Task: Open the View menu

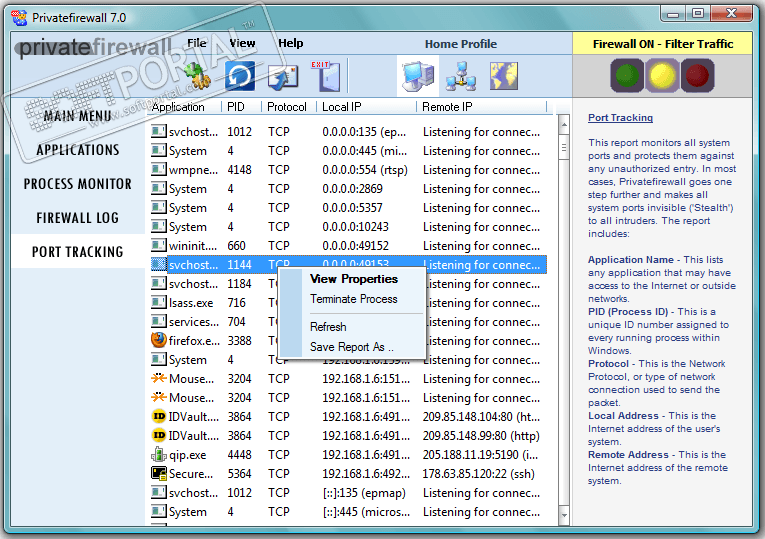Action: [x=242, y=43]
